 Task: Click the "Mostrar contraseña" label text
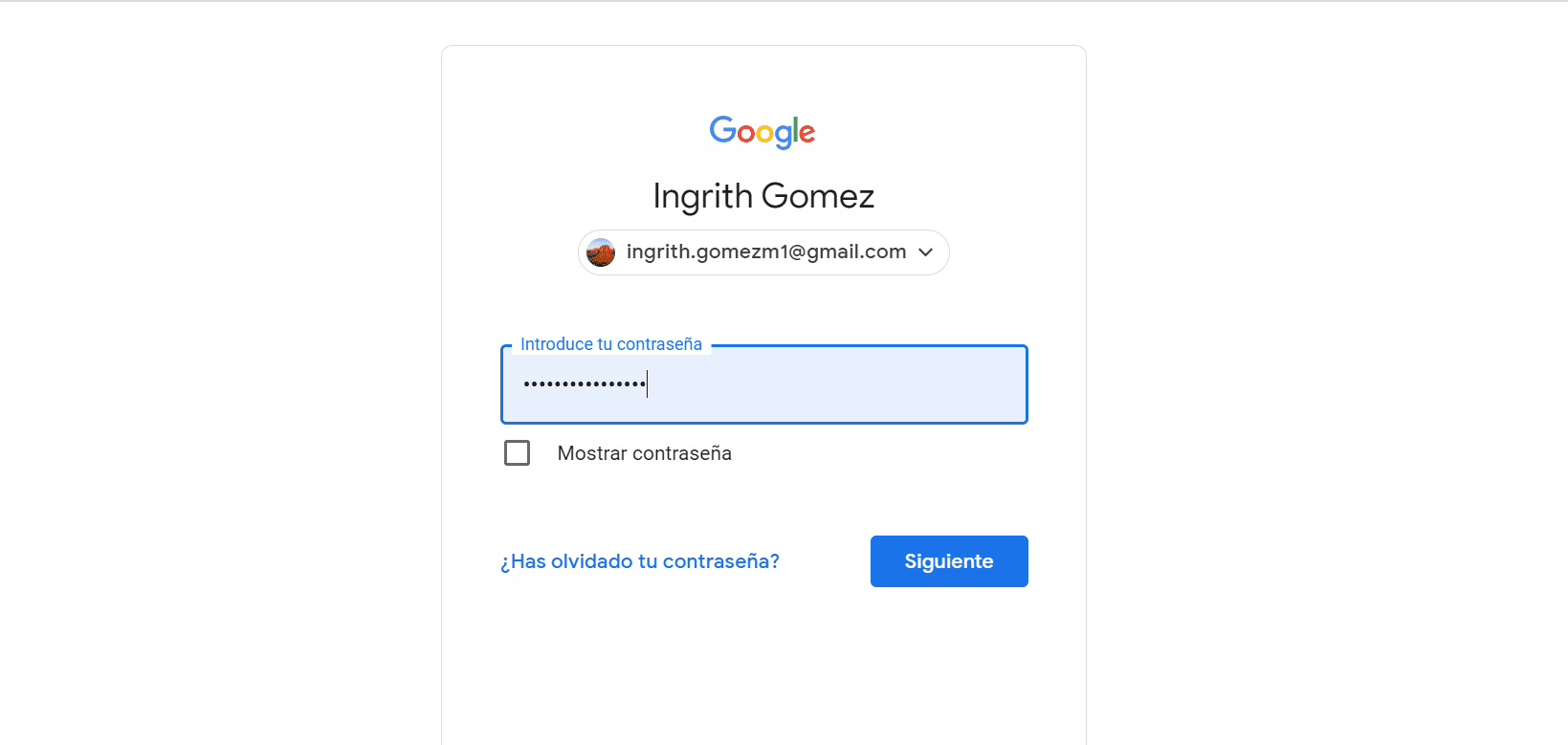click(x=644, y=453)
